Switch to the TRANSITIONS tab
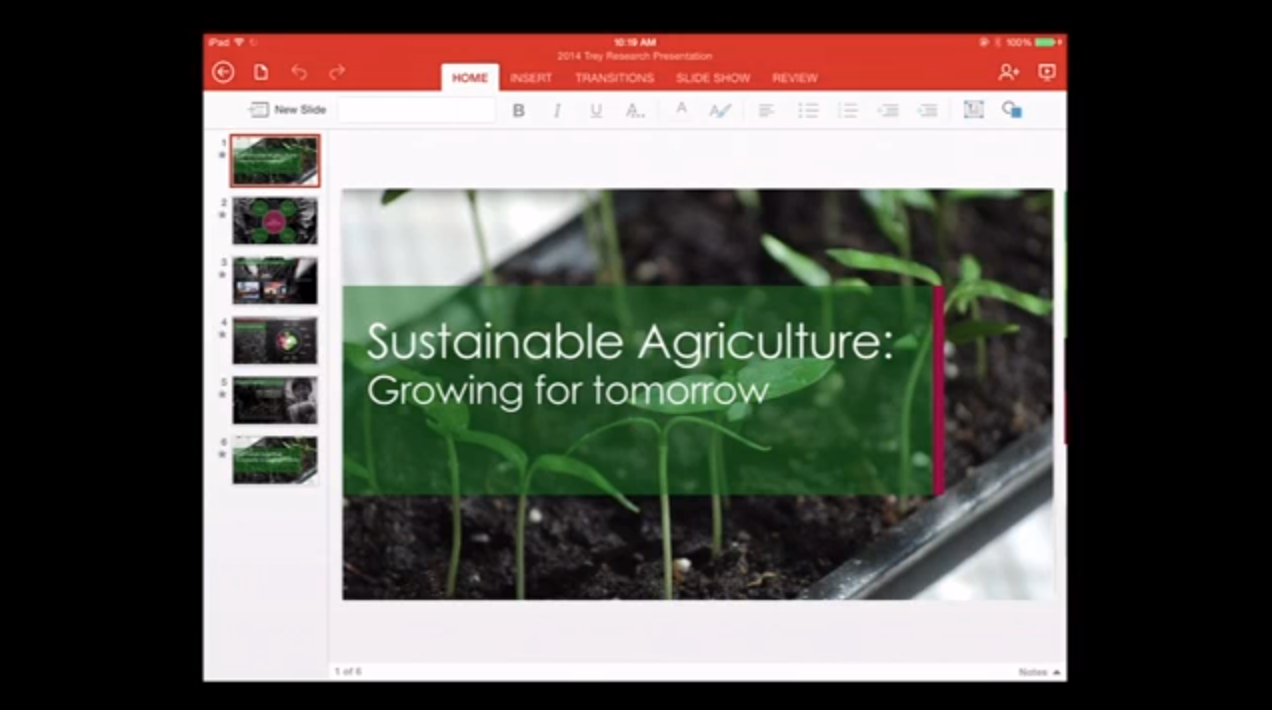 (x=614, y=78)
